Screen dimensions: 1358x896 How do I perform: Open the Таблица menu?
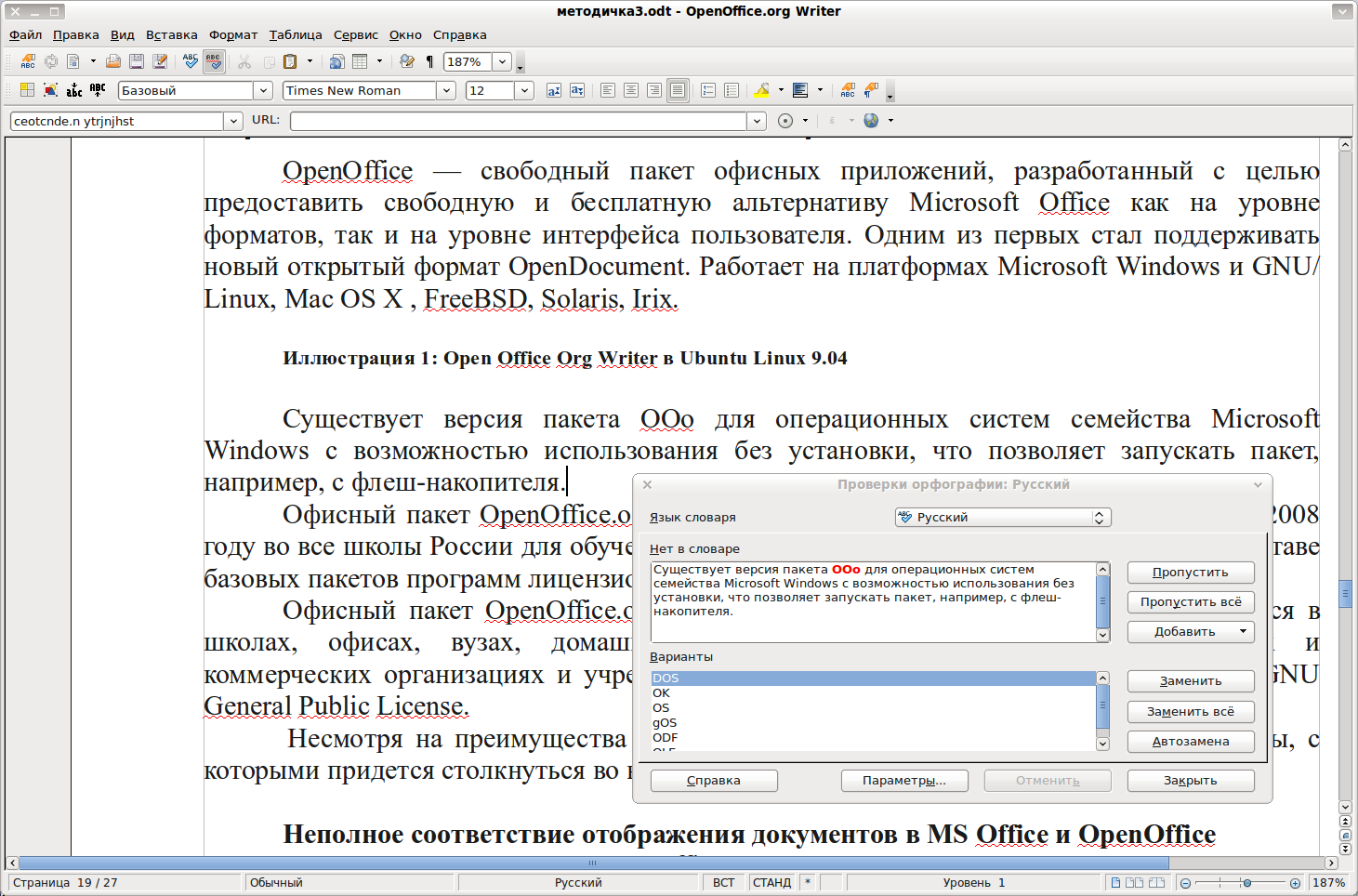click(296, 34)
